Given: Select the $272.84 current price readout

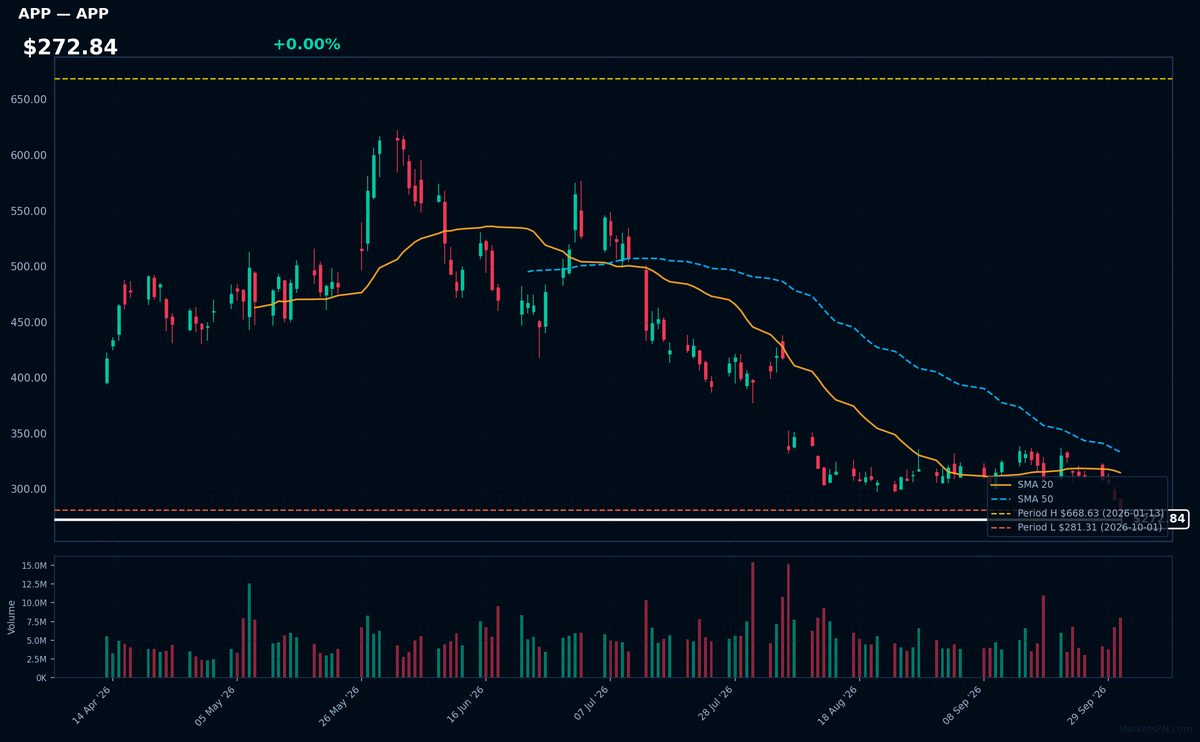Looking at the screenshot, I should pos(70,47).
